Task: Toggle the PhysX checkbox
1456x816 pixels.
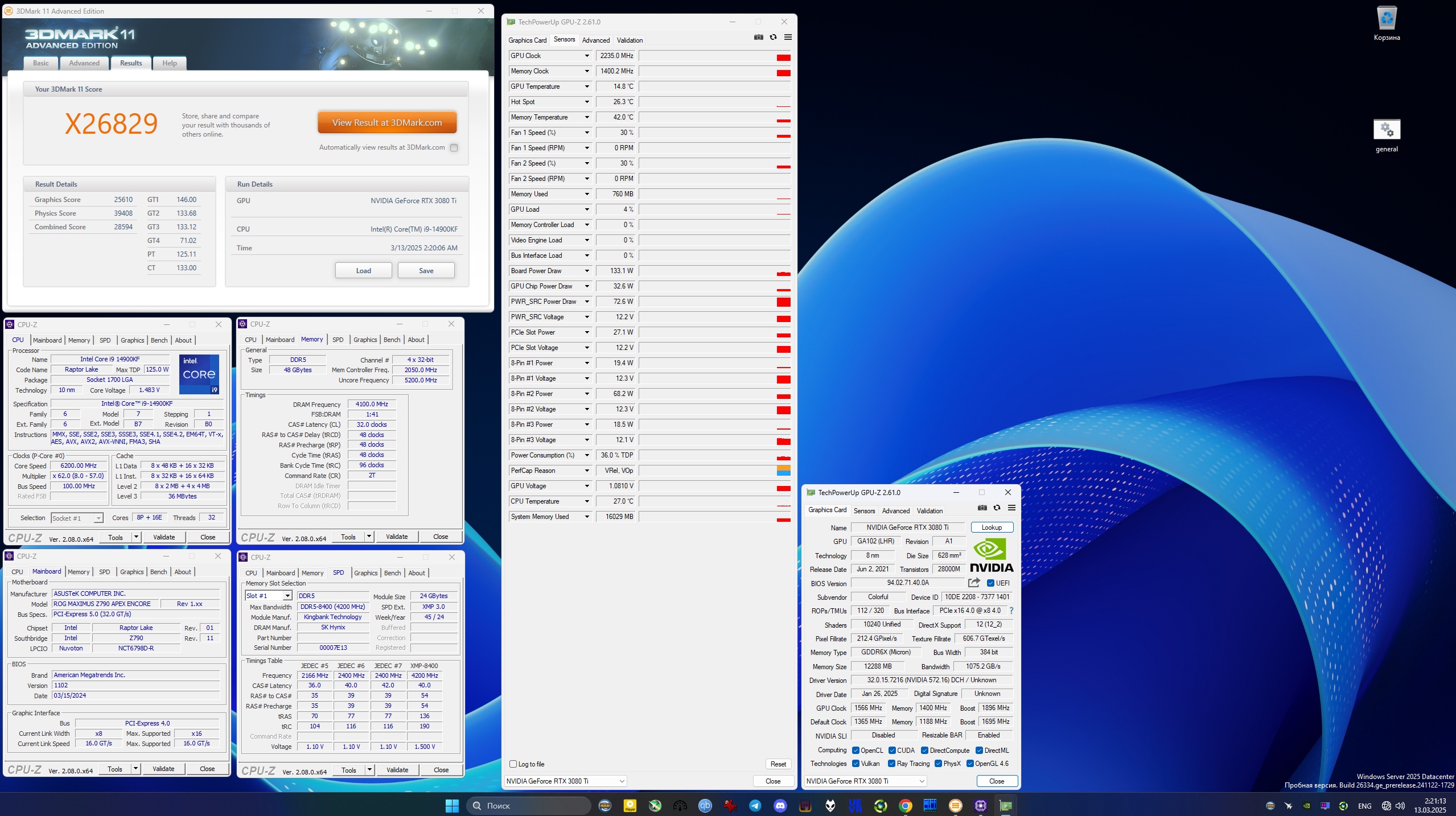Action: point(938,764)
